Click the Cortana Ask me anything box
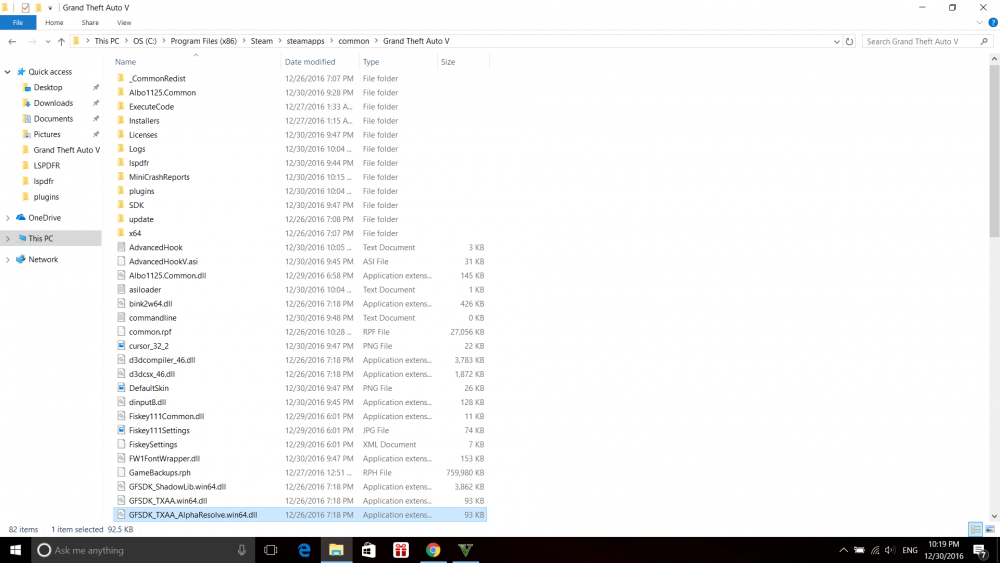 [143, 550]
